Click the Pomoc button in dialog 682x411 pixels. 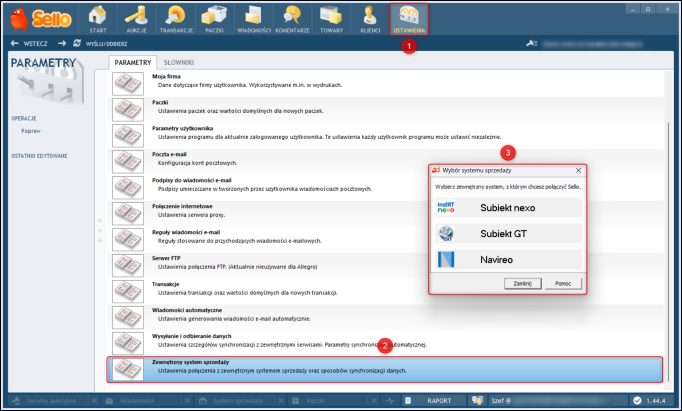(x=563, y=284)
